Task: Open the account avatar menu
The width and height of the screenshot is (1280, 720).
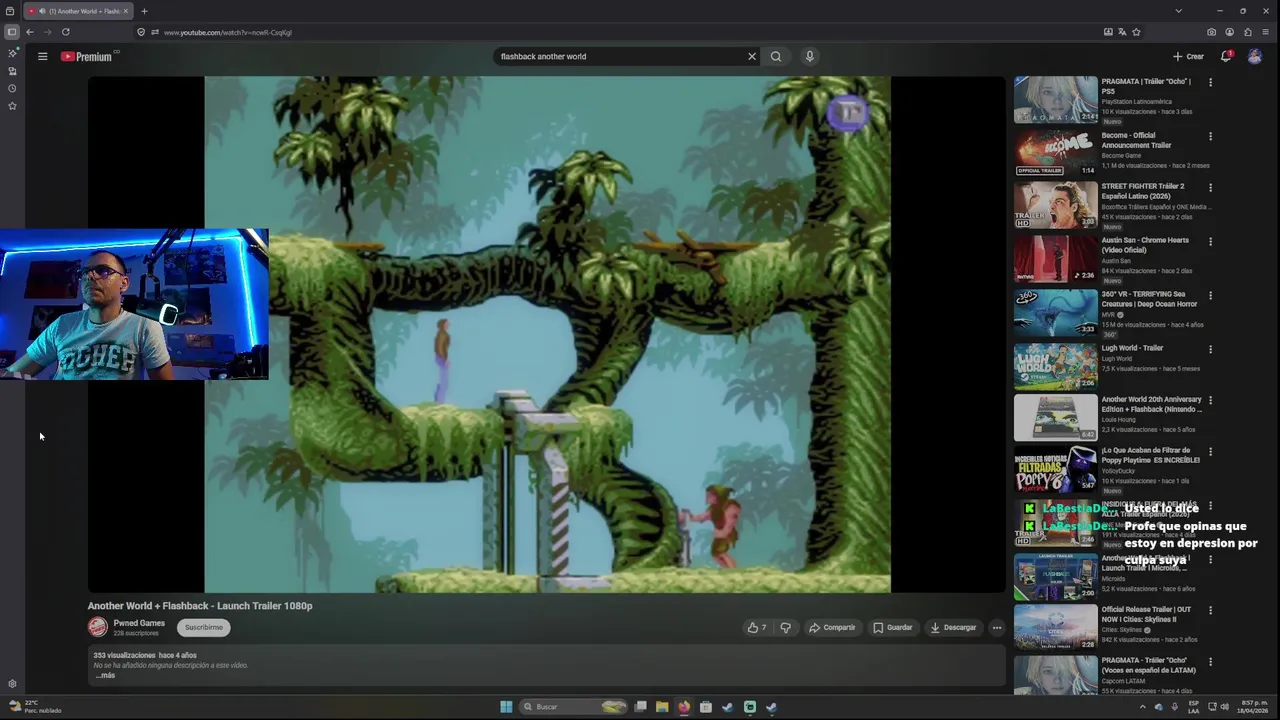Action: [x=1255, y=56]
